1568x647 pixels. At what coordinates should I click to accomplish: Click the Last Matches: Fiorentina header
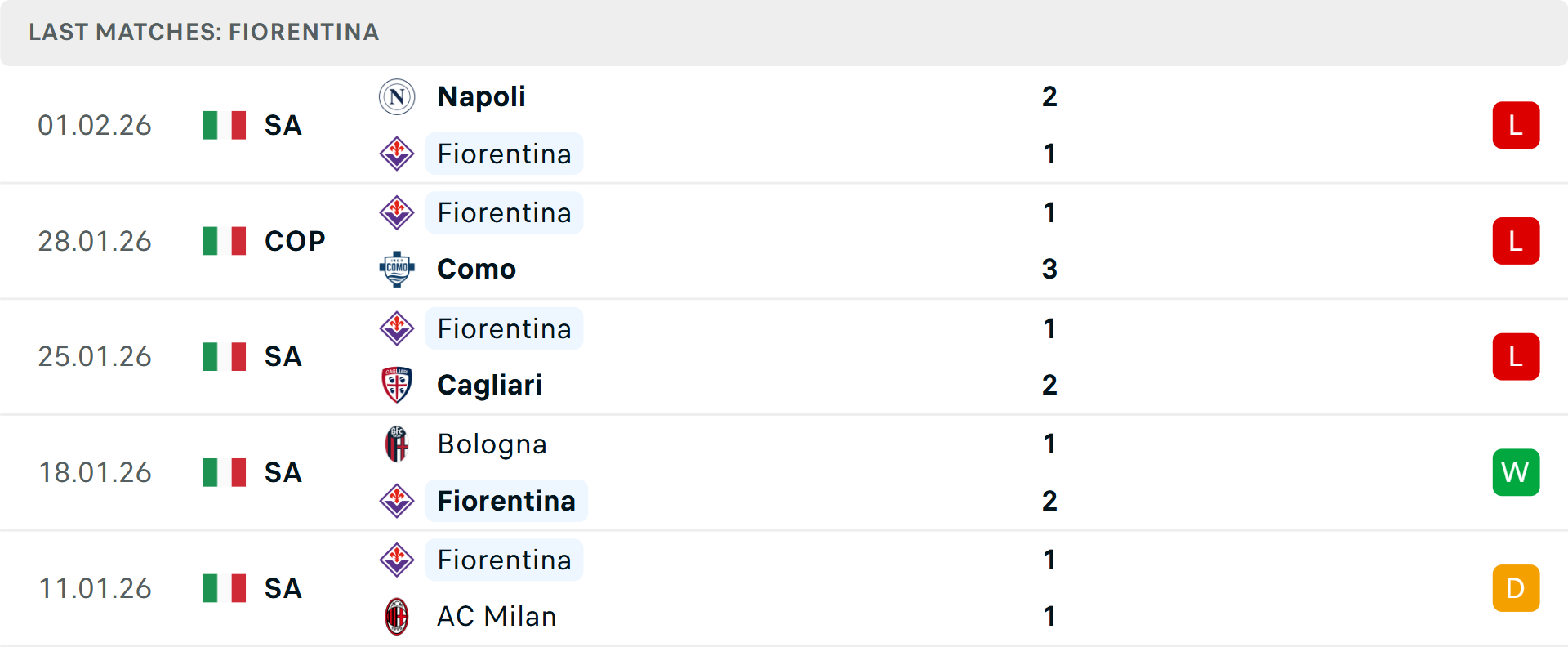pos(204,32)
